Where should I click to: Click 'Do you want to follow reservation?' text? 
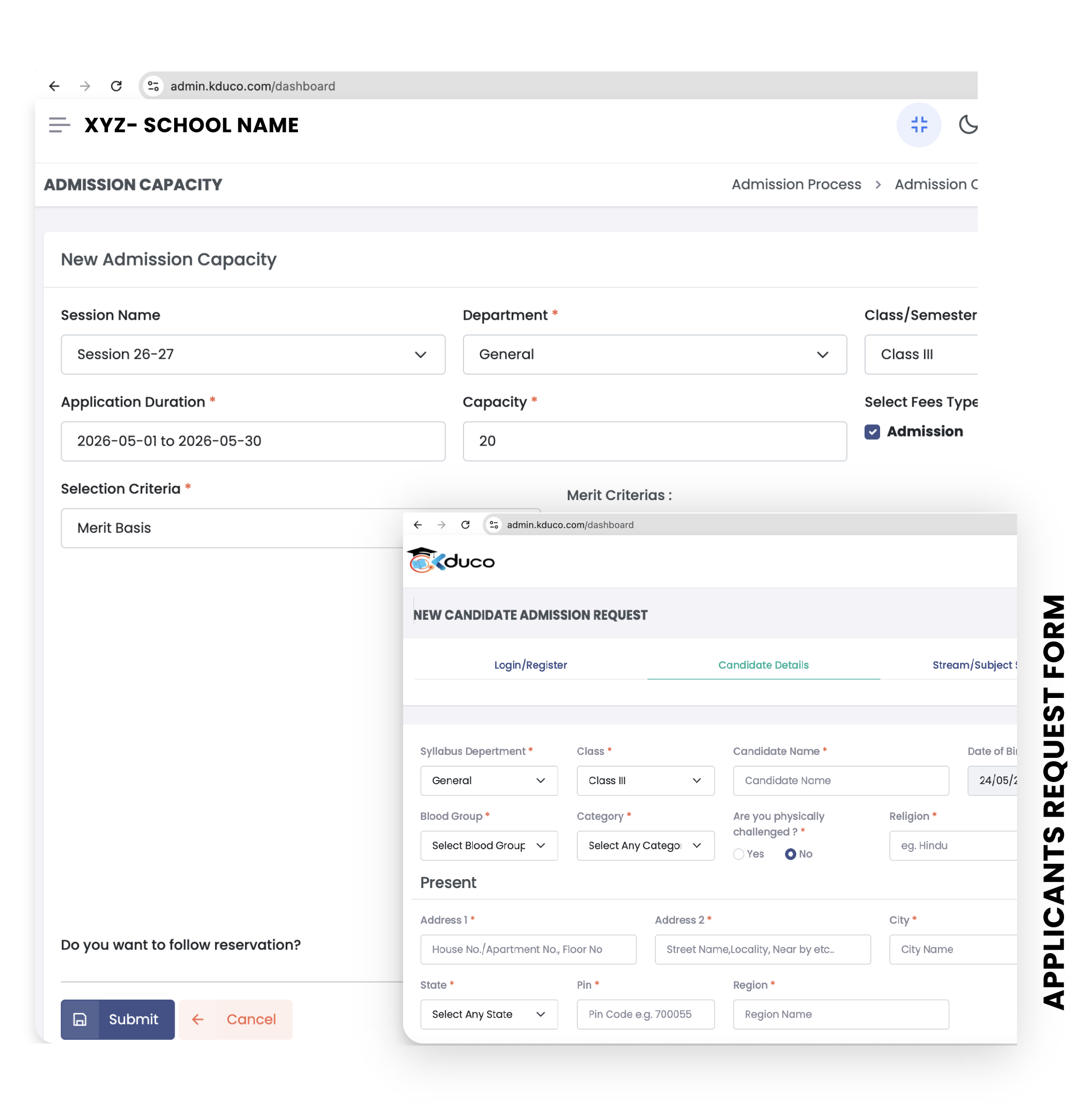180,944
